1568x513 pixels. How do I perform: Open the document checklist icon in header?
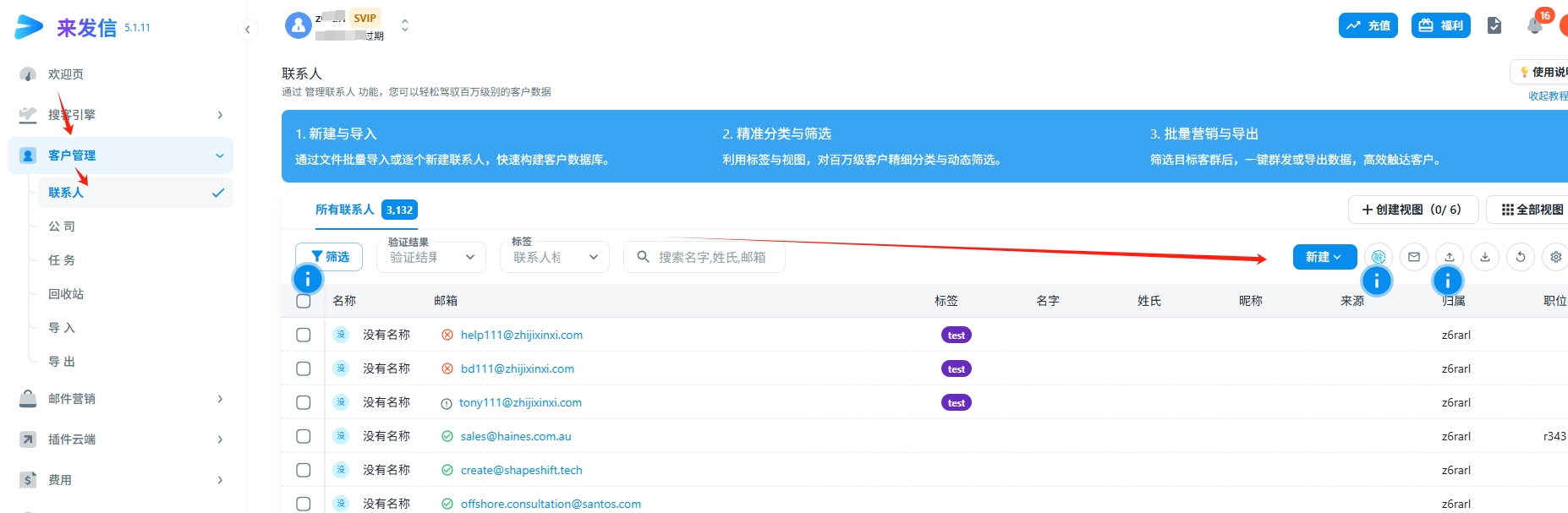click(x=1494, y=26)
